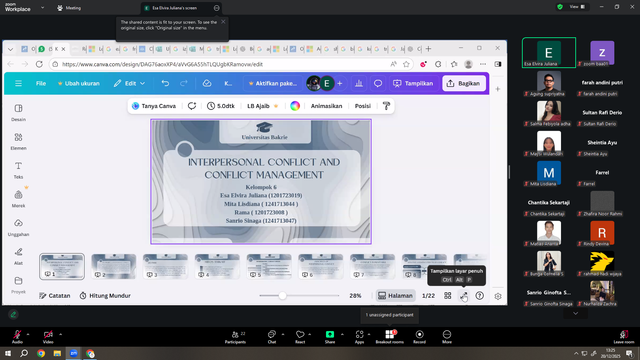This screenshot has width=640, height=360.
Task: Open the Elemen panel in sidebar
Action: pos(18,141)
